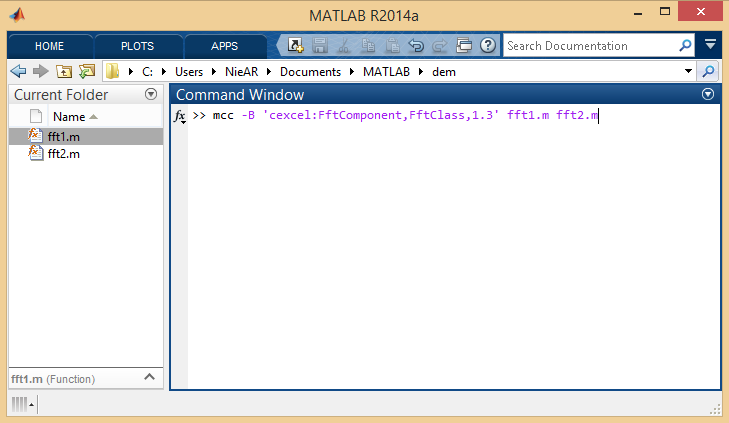Click the Switch Windows icon

(464, 46)
